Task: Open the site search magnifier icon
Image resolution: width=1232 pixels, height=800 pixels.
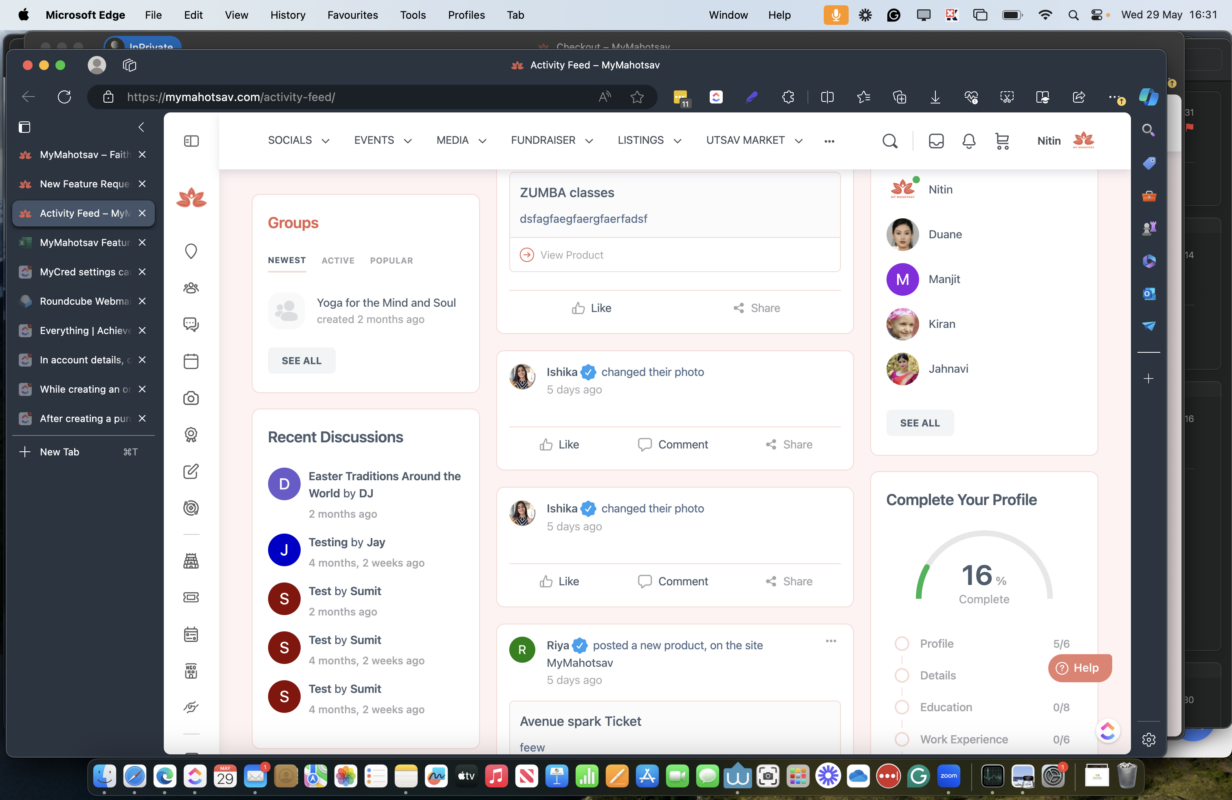Action: (890, 141)
